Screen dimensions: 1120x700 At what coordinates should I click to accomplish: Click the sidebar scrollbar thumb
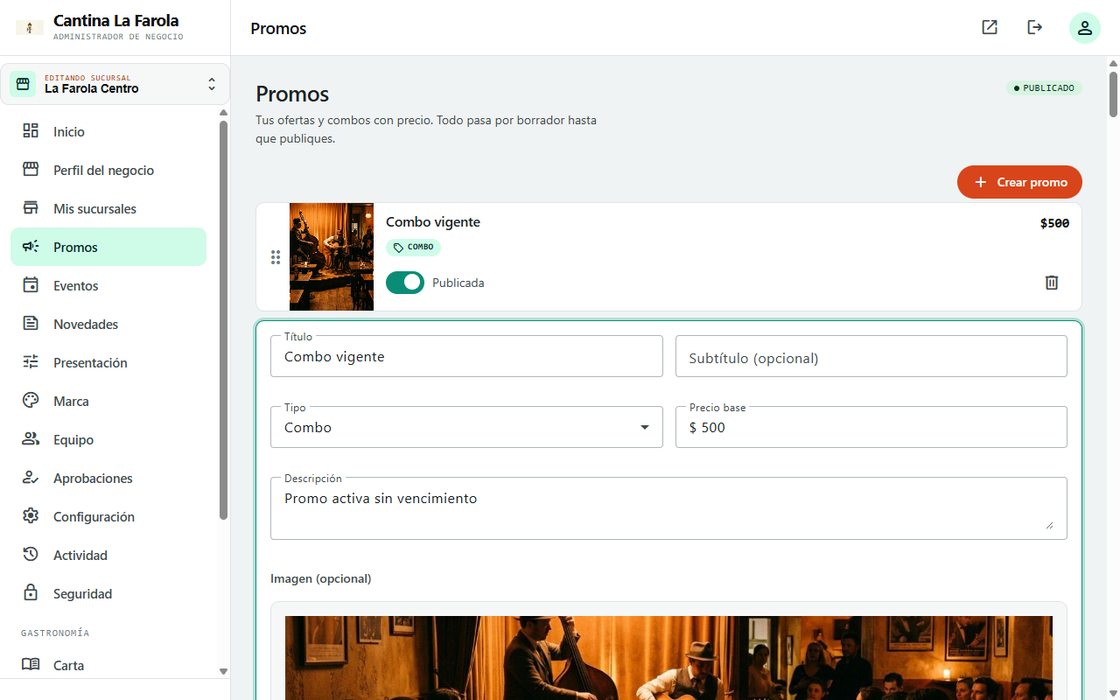(224, 320)
